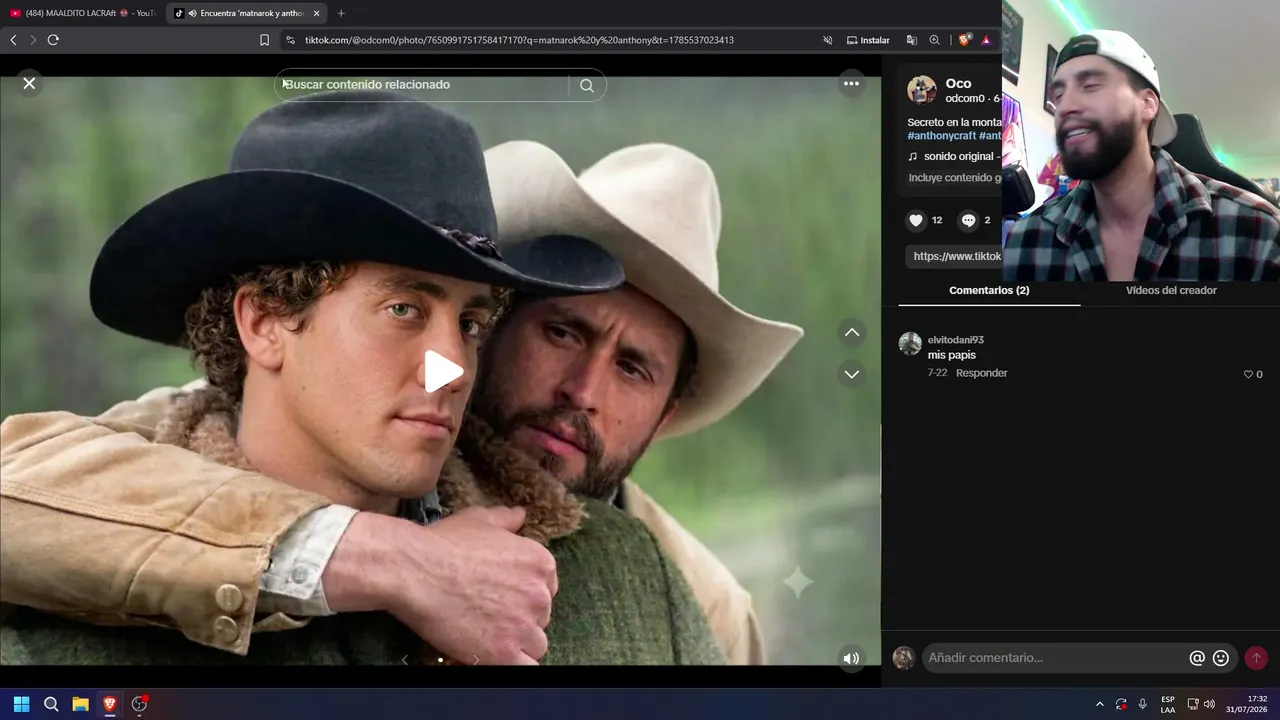Go to next post with down chevron

tap(851, 374)
